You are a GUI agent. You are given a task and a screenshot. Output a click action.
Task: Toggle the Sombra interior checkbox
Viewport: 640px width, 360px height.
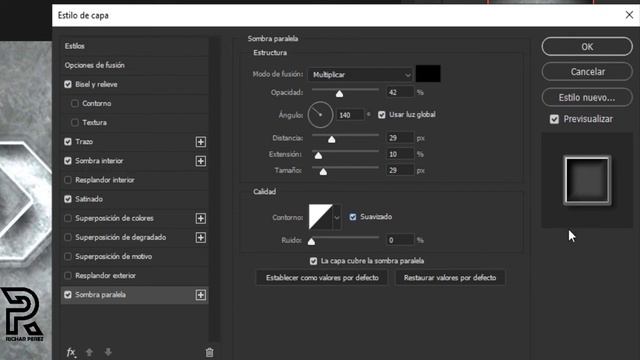point(68,161)
